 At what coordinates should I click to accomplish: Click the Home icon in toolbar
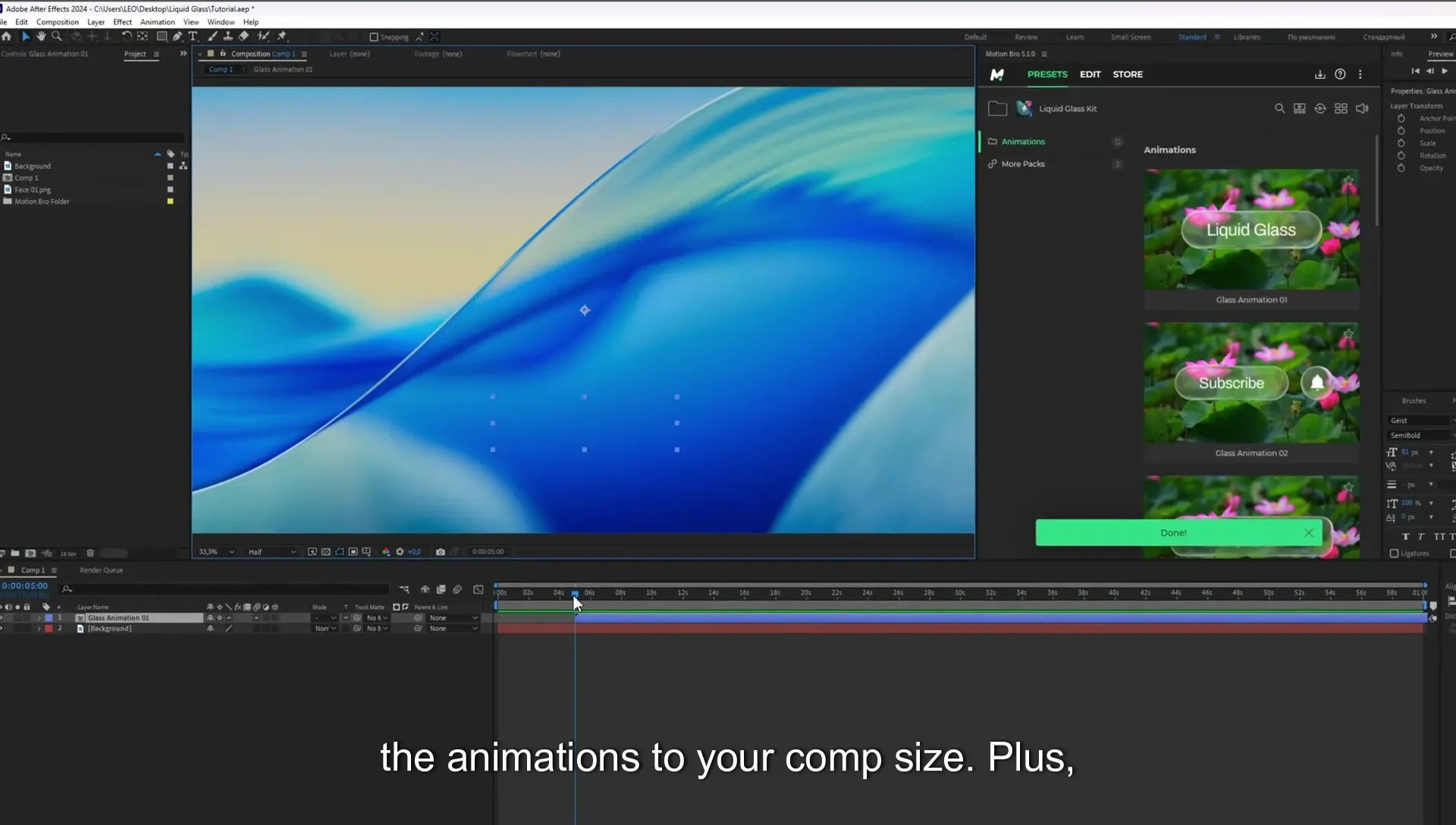6,36
